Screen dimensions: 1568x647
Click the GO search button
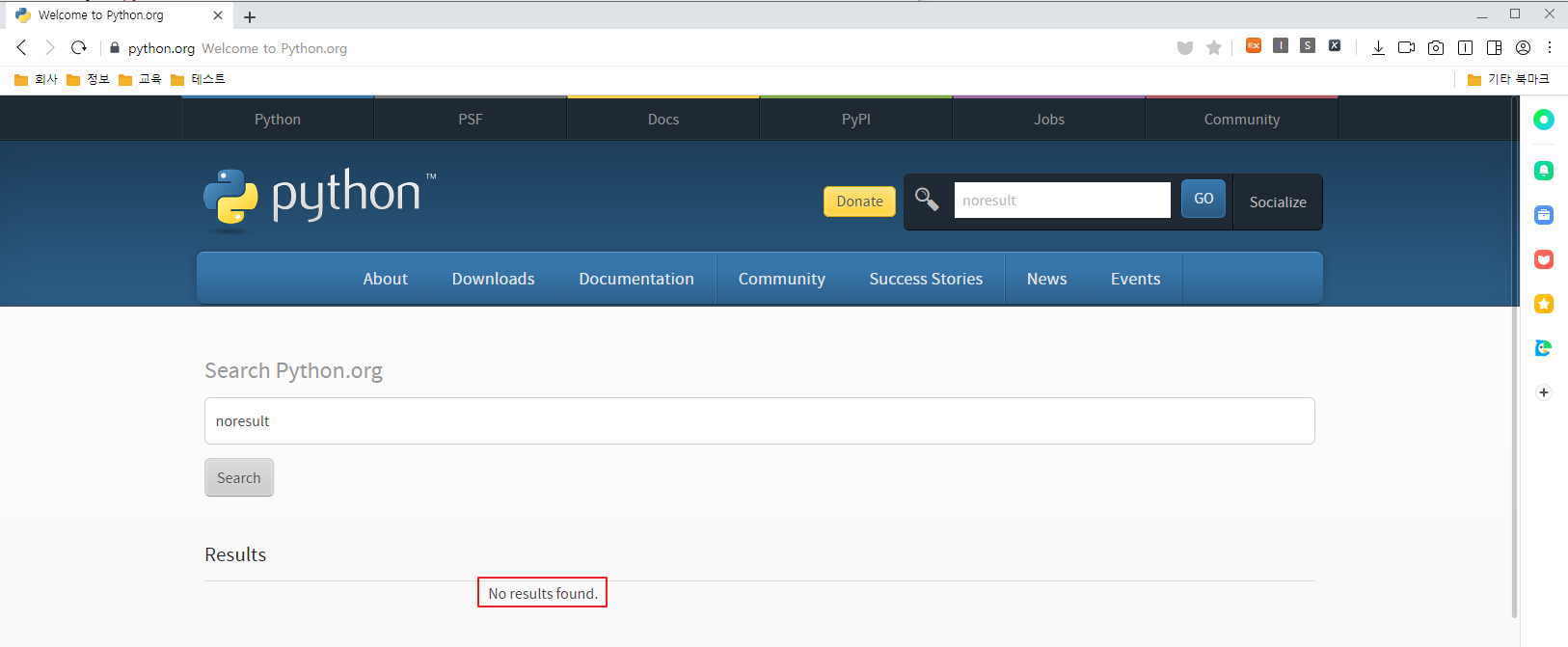(1203, 198)
